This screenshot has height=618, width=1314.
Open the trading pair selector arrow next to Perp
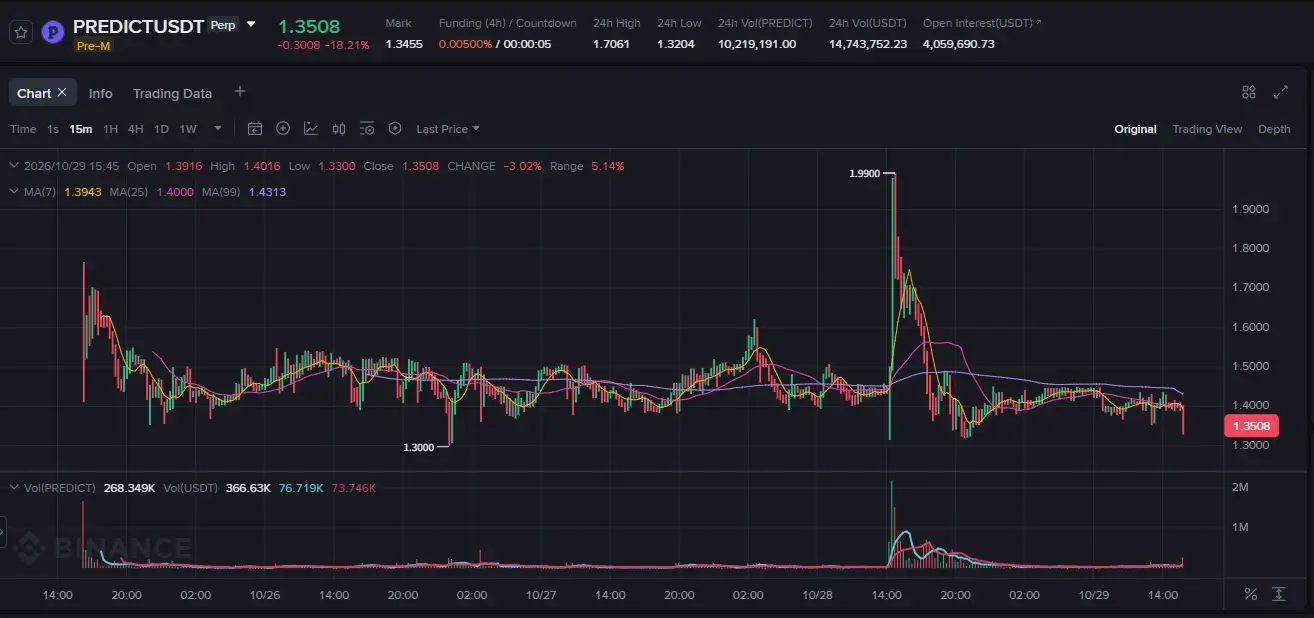click(251, 24)
